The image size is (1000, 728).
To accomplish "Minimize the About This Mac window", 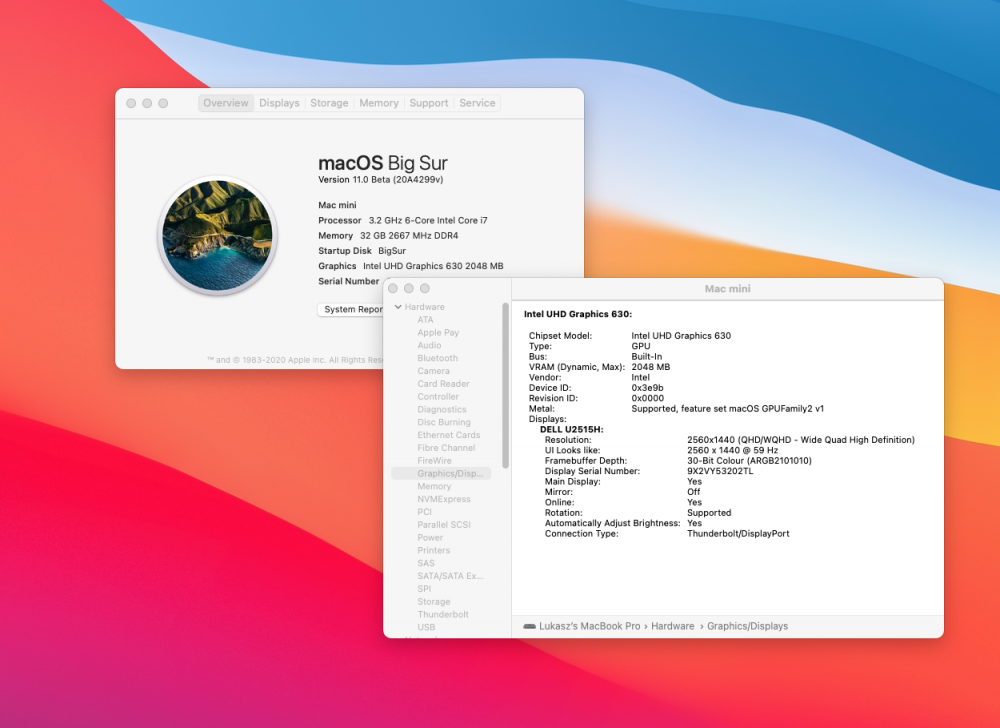I will pos(147,103).
